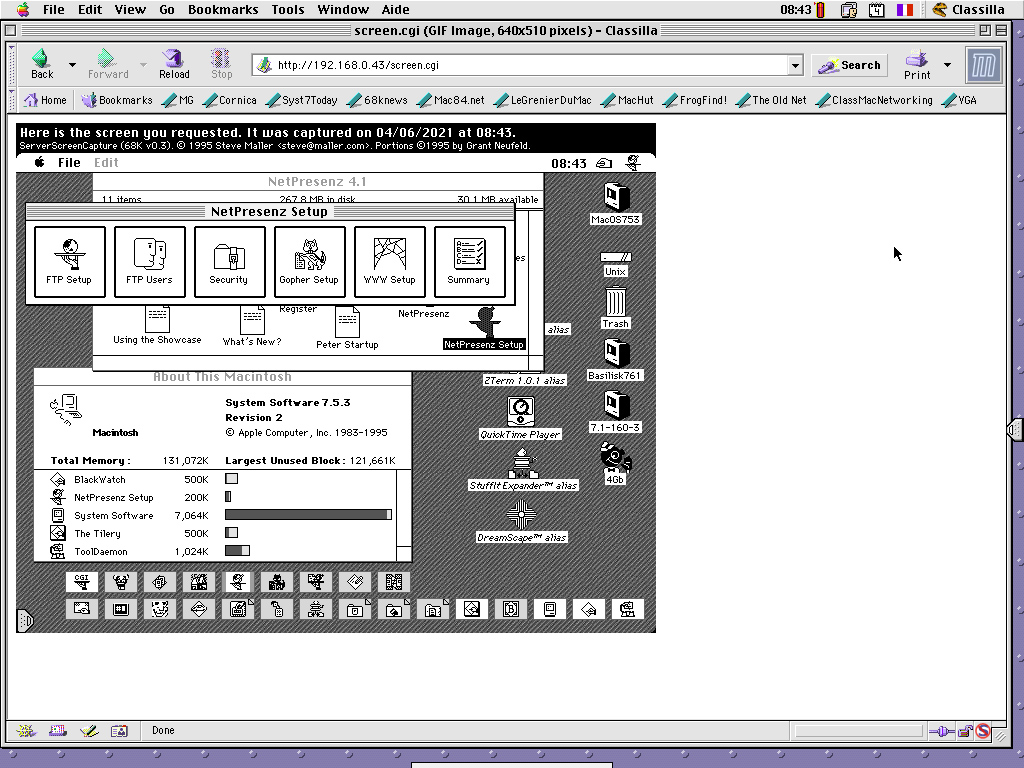Open the French flag keyboard menu
1024x768 pixels.
click(904, 10)
